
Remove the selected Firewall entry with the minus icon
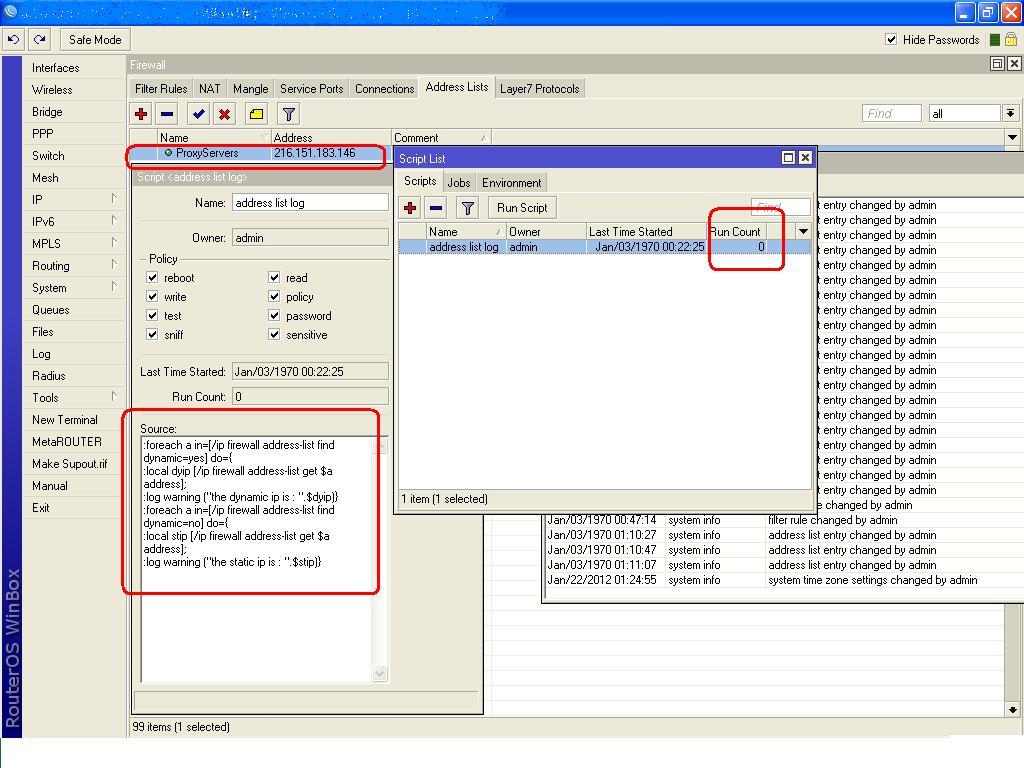pos(167,114)
